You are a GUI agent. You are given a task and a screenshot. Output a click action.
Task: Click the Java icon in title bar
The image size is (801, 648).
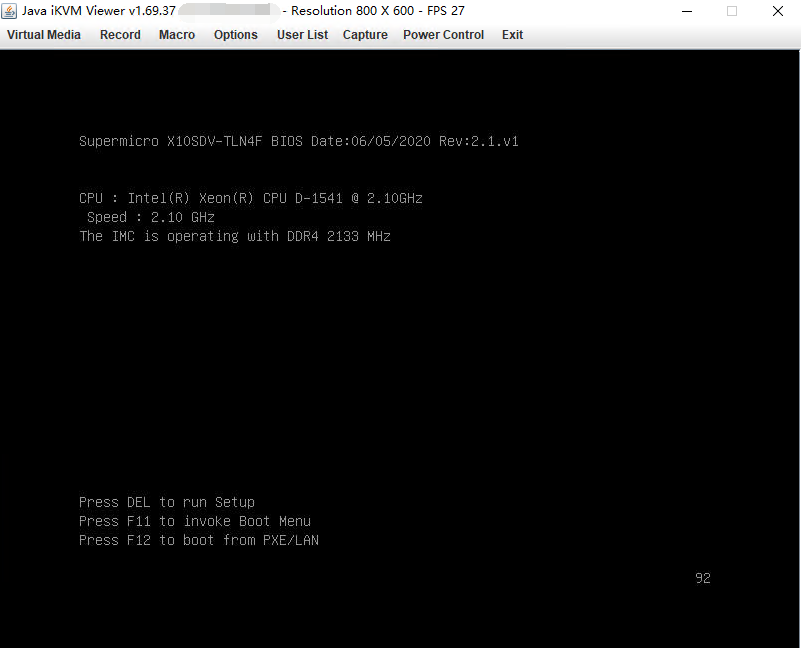click(x=9, y=11)
